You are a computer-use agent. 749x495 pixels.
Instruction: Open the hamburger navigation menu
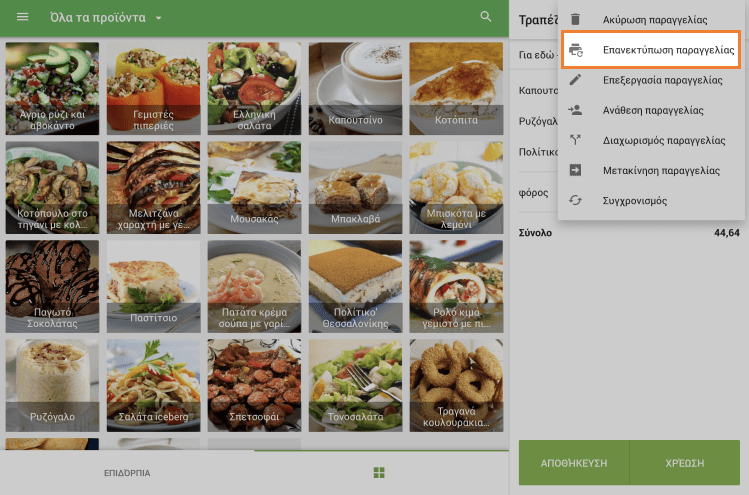[x=23, y=18]
